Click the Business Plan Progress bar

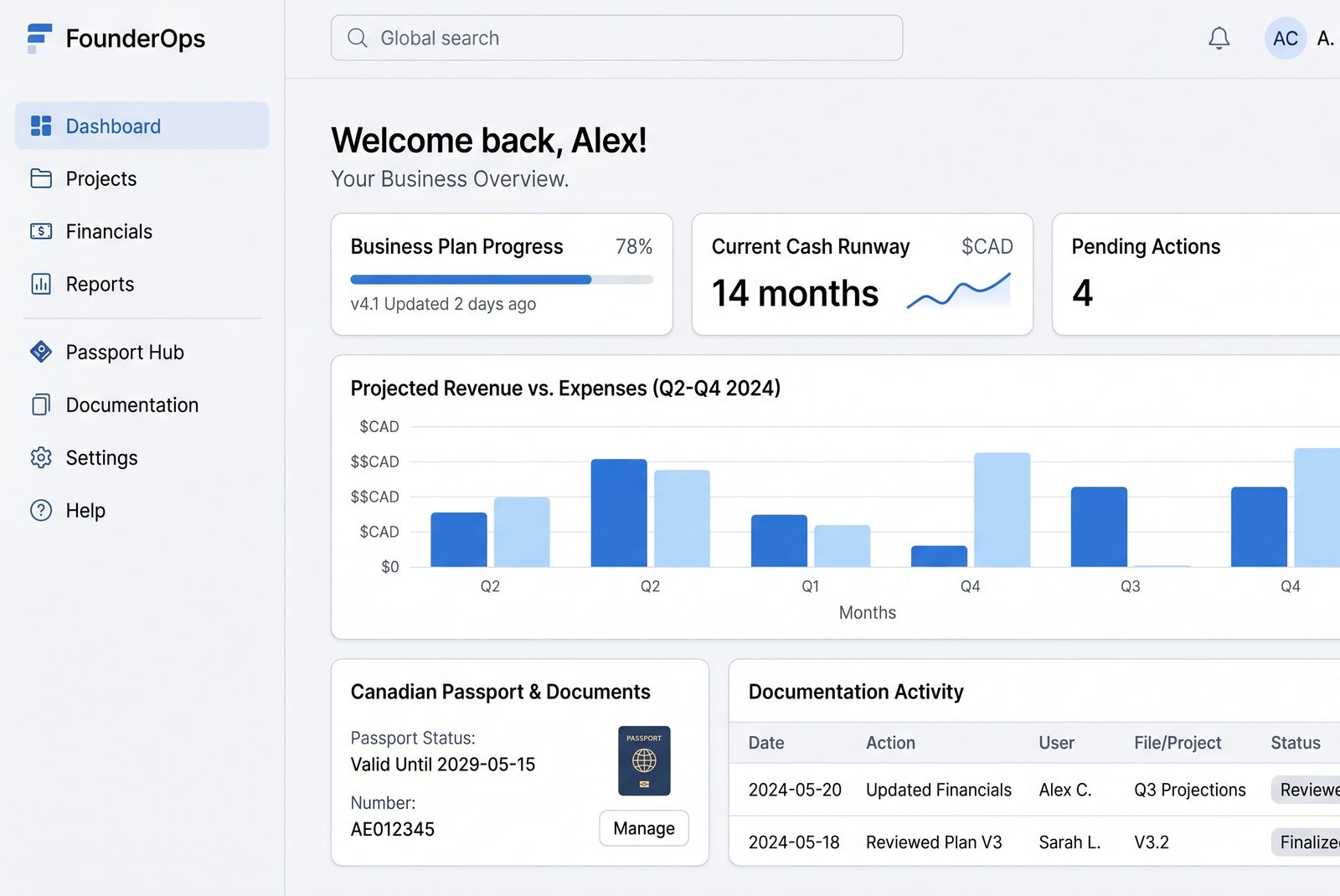pos(502,280)
